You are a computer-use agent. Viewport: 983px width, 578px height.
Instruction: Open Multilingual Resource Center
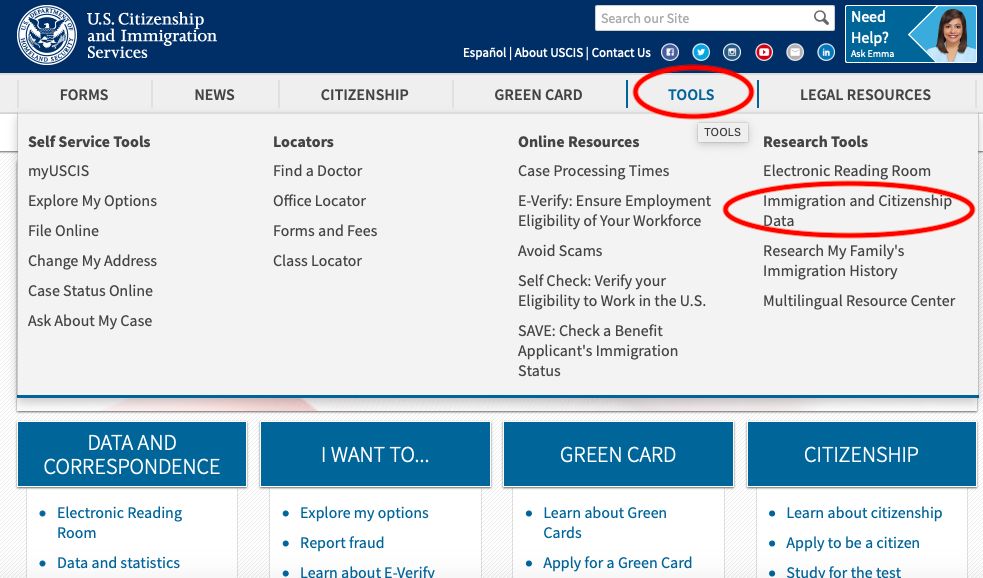(x=859, y=301)
